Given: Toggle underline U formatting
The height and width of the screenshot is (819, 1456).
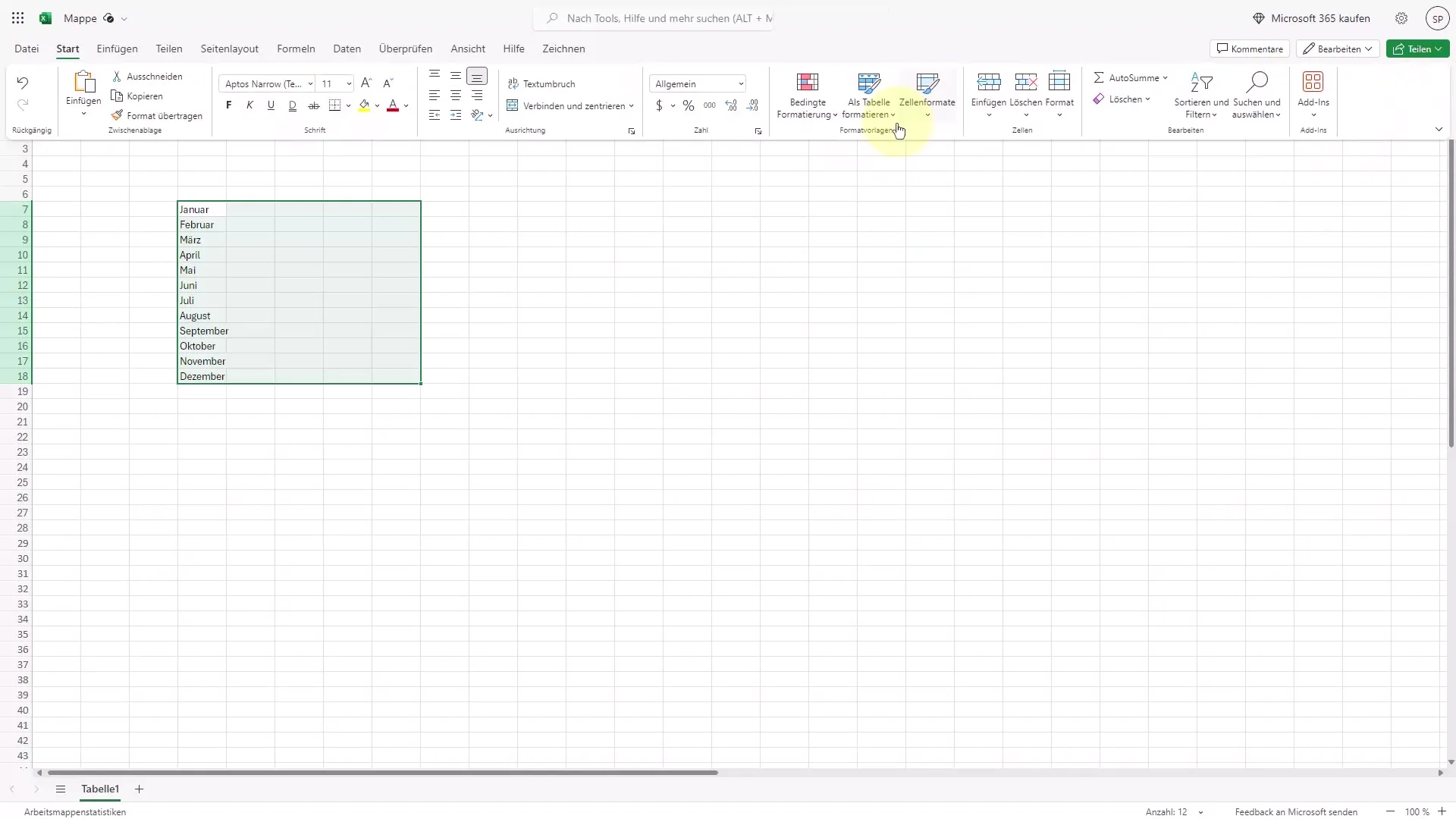Looking at the screenshot, I should (x=271, y=105).
